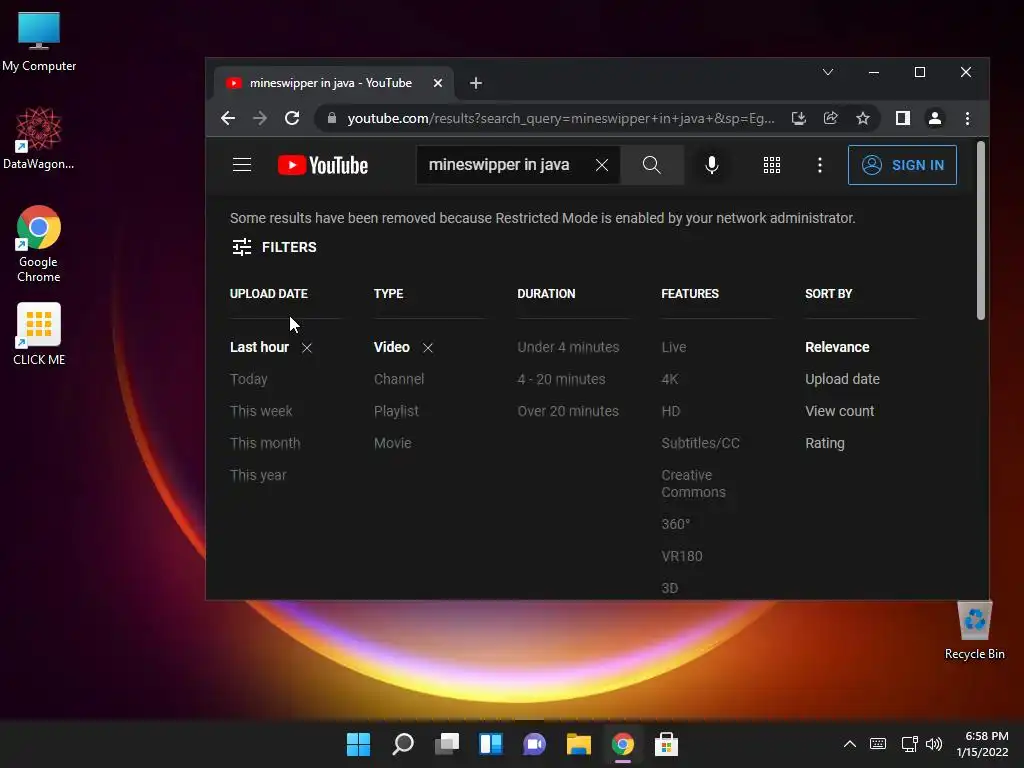Filter uploads by This week

click(261, 411)
